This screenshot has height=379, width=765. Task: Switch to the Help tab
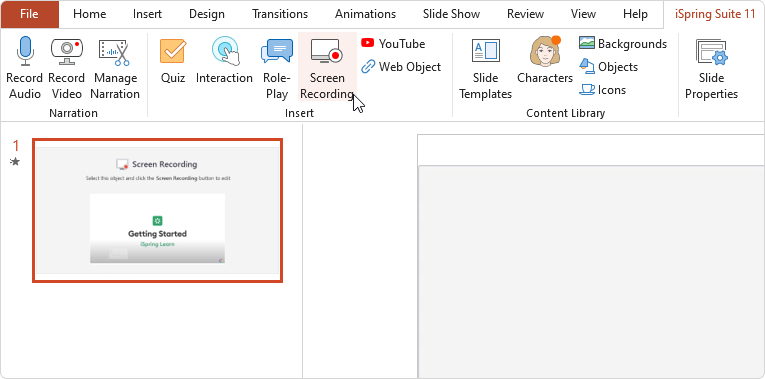635,14
